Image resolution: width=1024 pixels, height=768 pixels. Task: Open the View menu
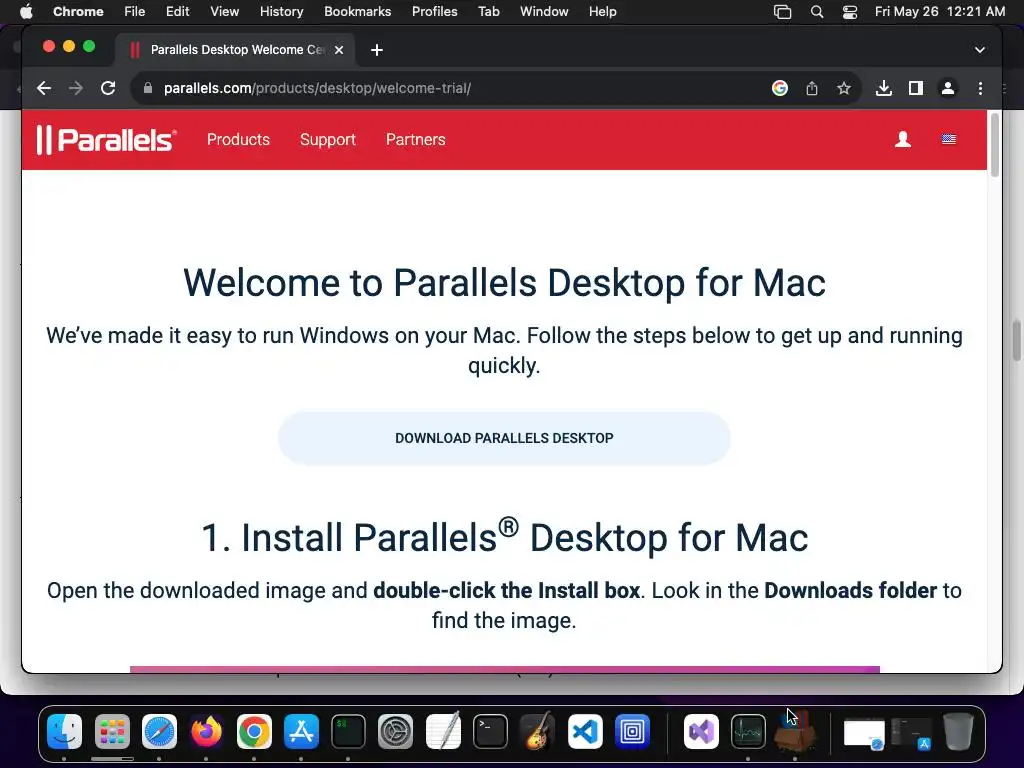[x=225, y=11]
